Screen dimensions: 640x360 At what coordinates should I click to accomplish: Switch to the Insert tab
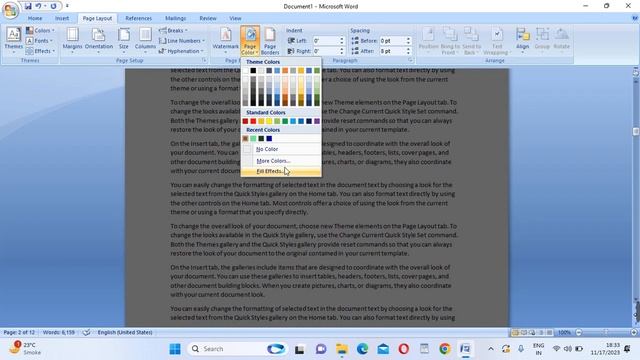coord(62,18)
